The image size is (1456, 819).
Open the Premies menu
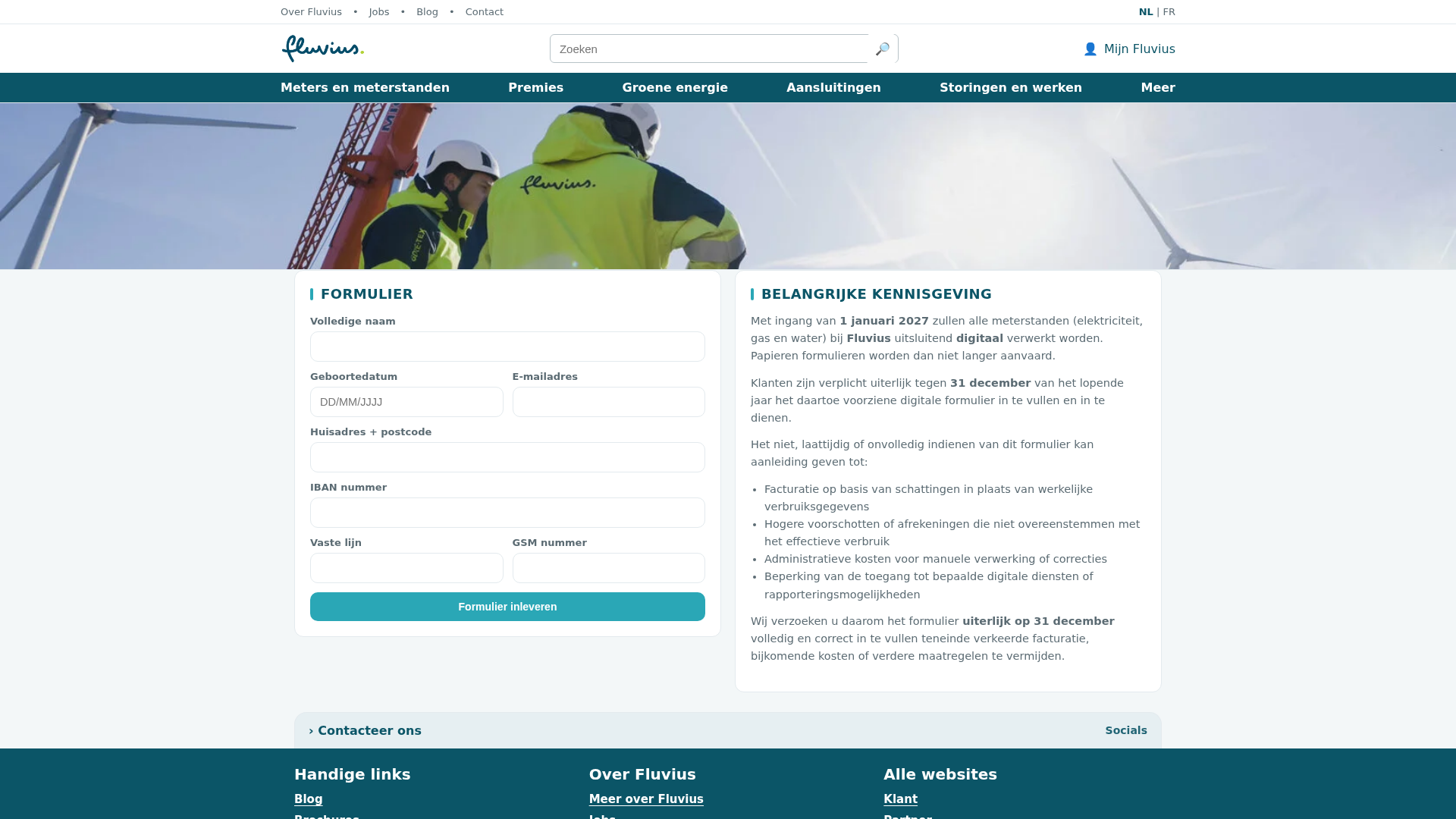click(536, 88)
